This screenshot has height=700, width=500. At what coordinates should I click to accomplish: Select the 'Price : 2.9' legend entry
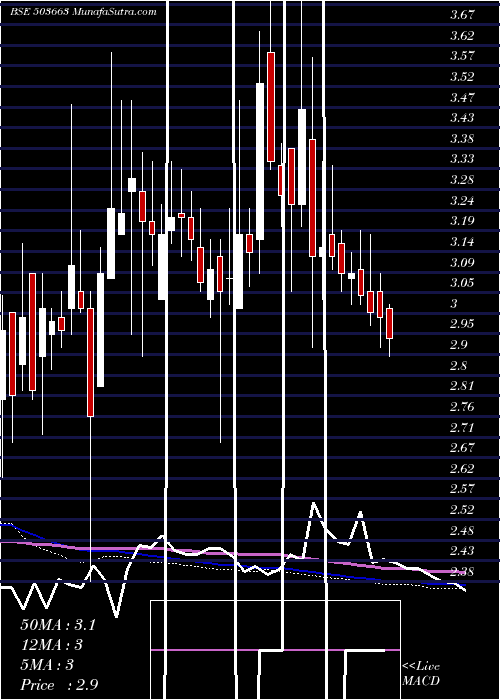pyautogui.click(x=59, y=685)
